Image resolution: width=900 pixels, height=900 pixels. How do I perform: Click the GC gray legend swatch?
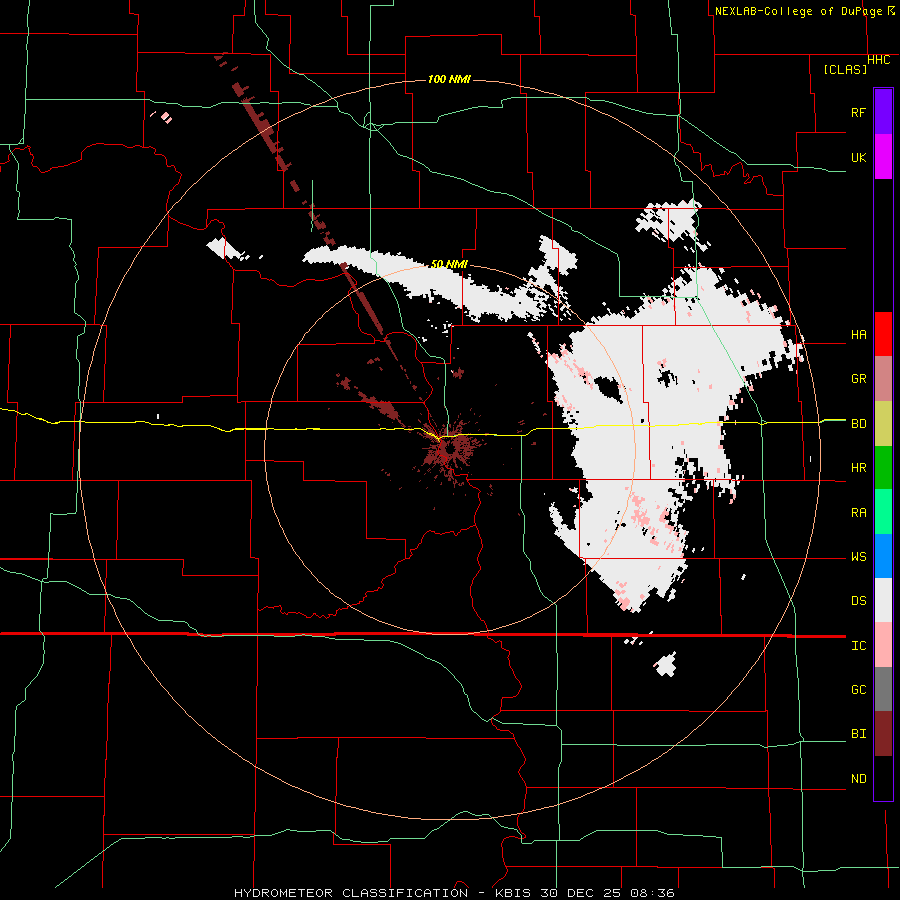tap(883, 689)
